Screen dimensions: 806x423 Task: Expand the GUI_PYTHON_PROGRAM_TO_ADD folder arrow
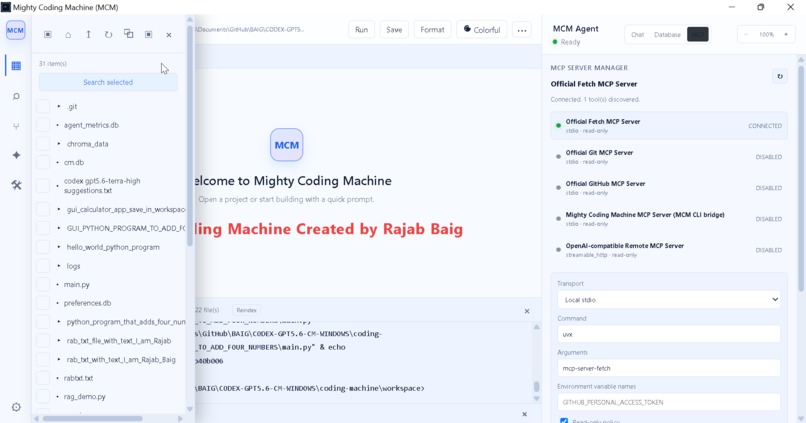[59, 228]
